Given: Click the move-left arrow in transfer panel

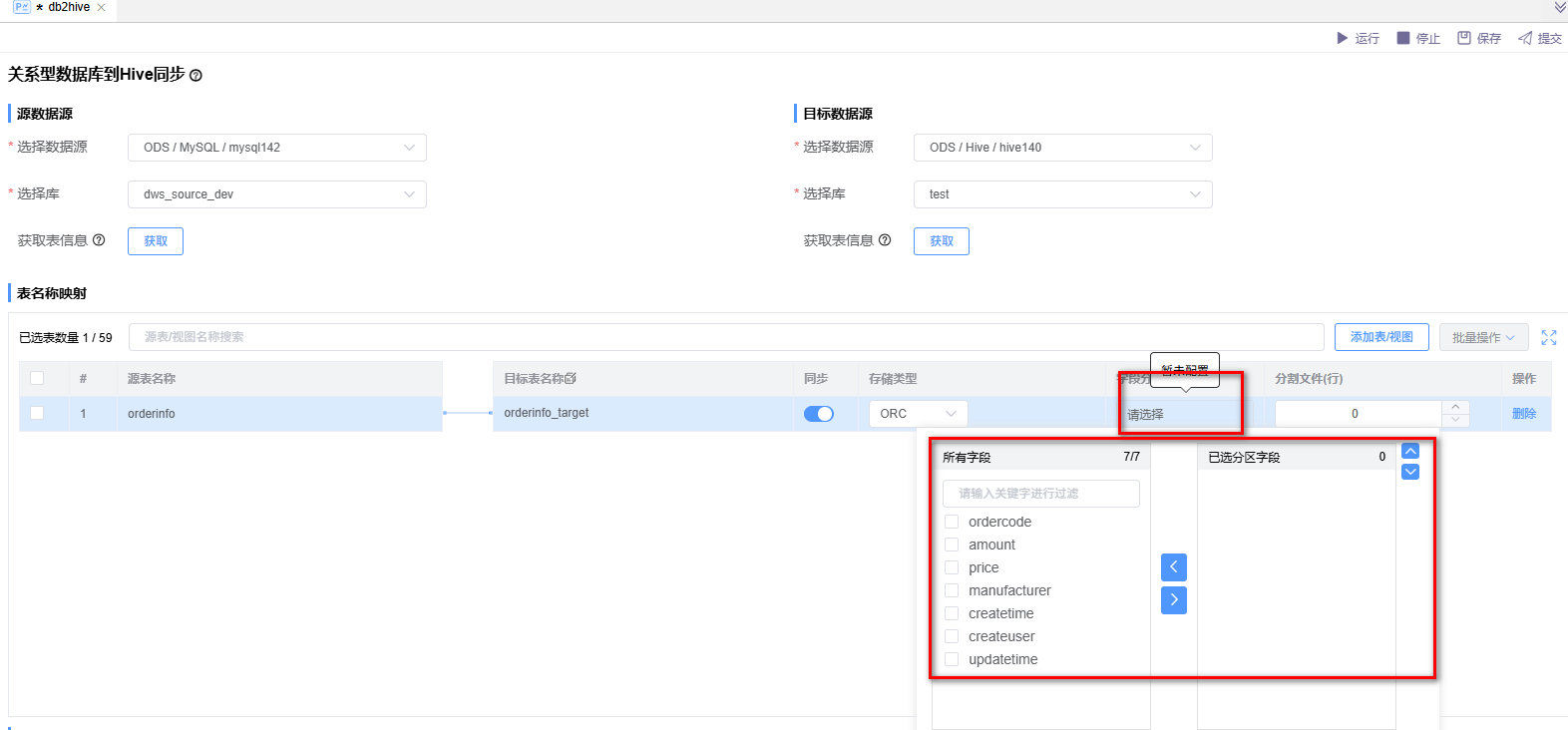Looking at the screenshot, I should coord(1174,567).
